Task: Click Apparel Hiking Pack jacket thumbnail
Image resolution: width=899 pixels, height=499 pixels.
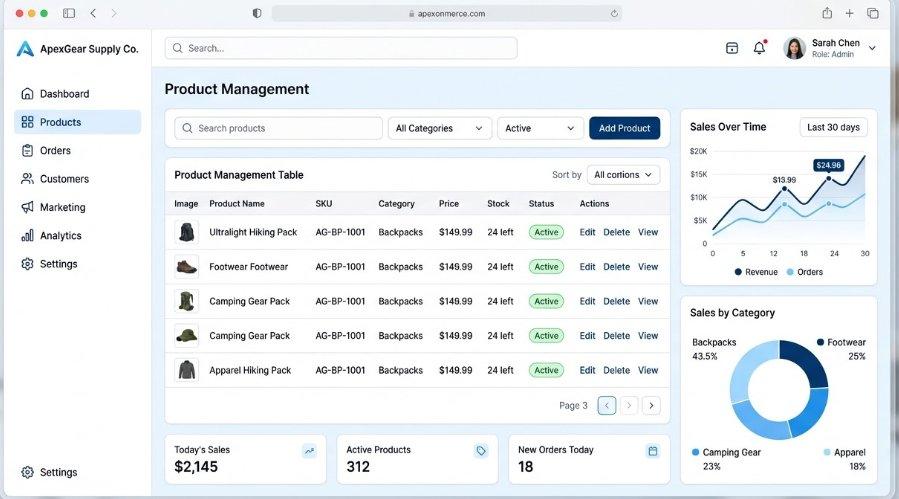Action: click(186, 370)
